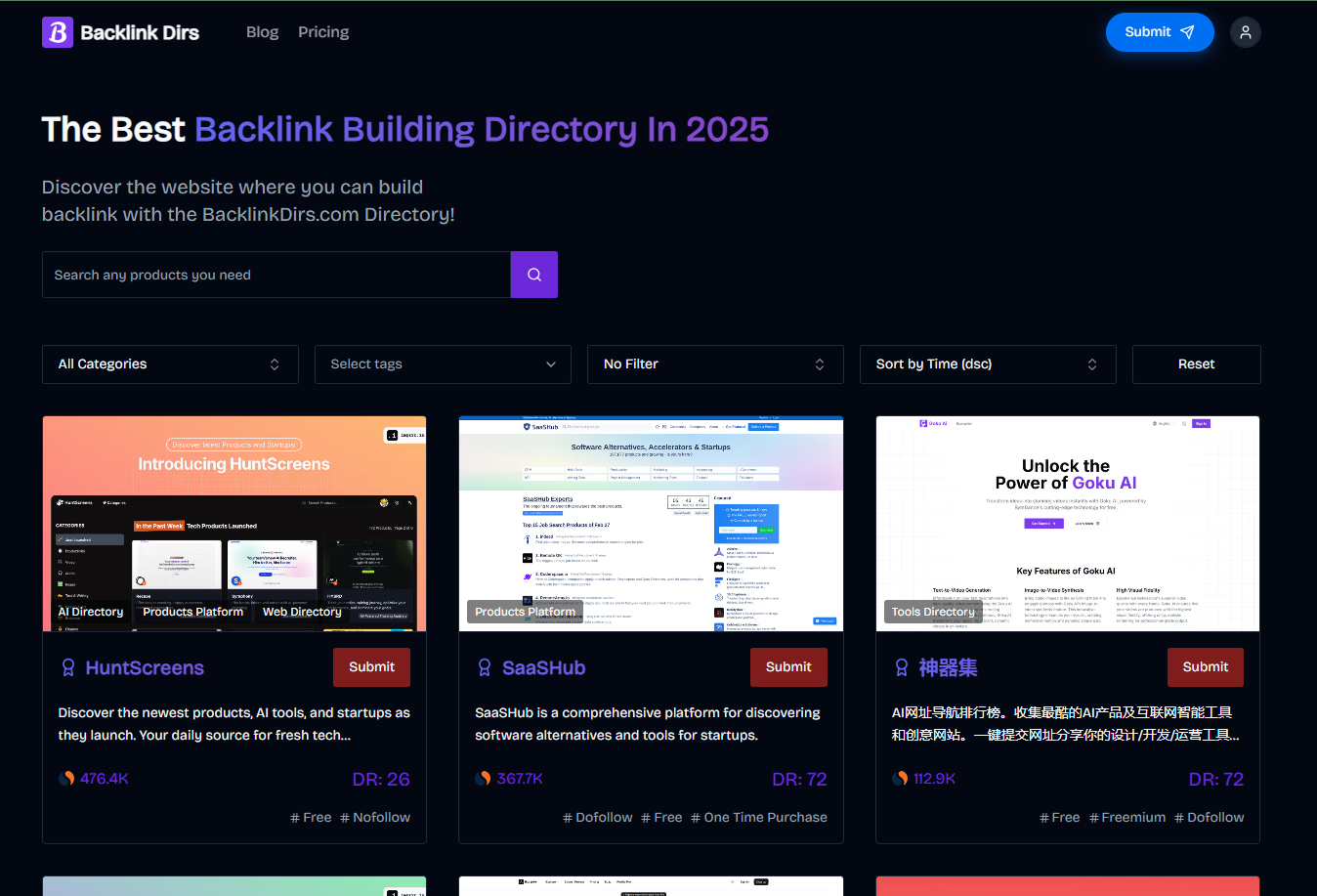Viewport: 1317px width, 896px height.
Task: Expand the All Categories dropdown
Action: [x=170, y=364]
